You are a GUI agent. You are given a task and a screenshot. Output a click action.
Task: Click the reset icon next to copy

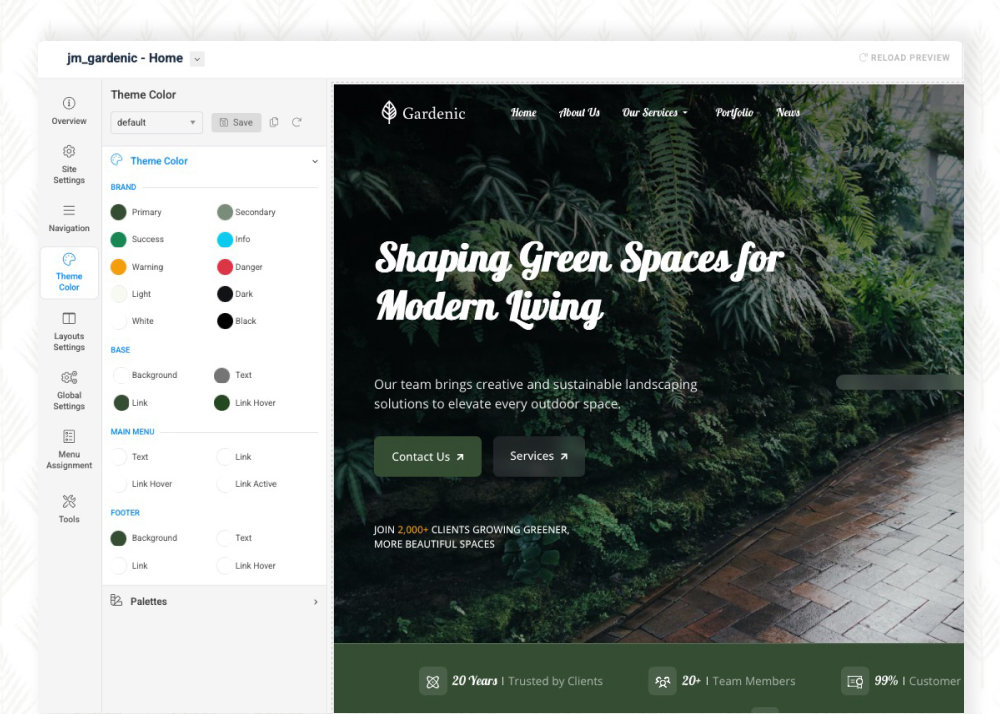(297, 122)
